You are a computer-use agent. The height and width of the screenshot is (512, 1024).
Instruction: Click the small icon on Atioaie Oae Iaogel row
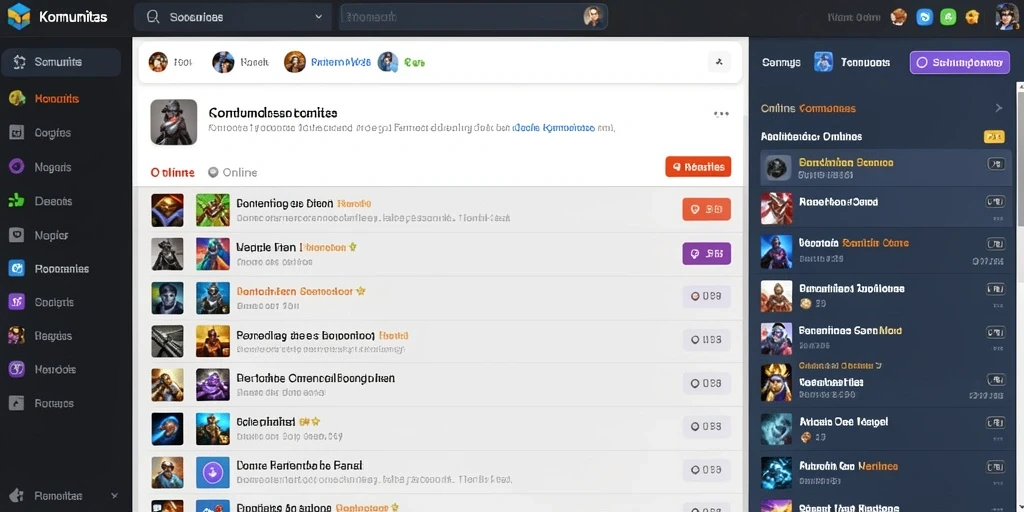995,423
